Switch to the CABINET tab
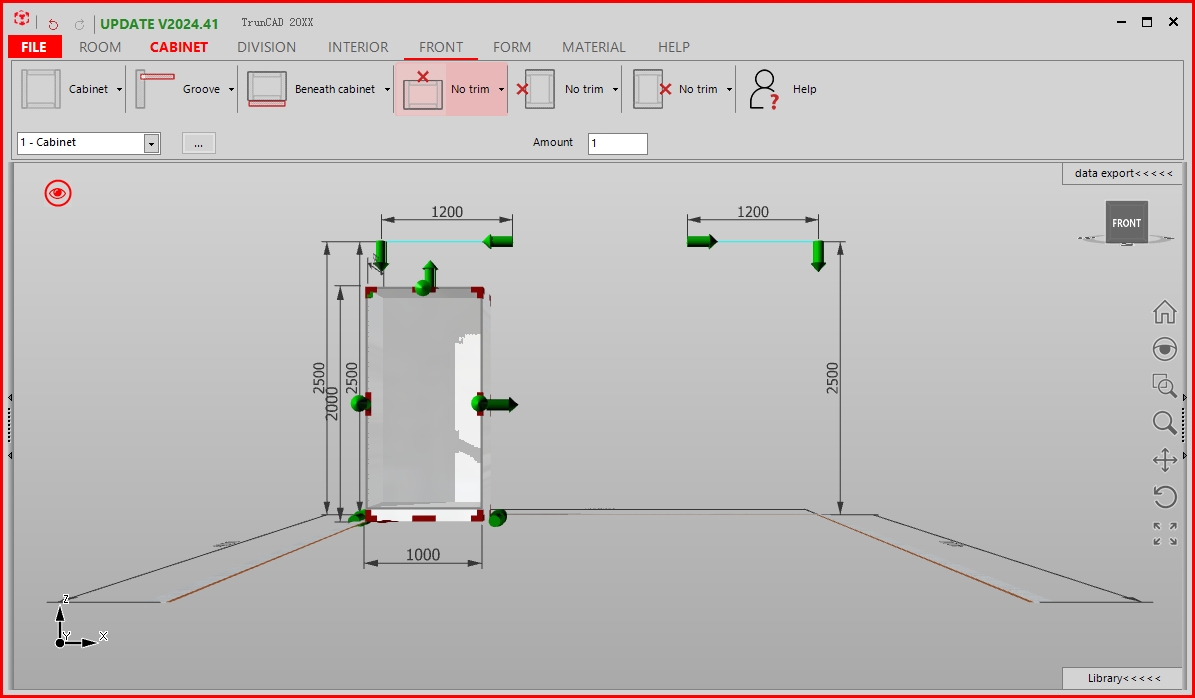 point(179,47)
